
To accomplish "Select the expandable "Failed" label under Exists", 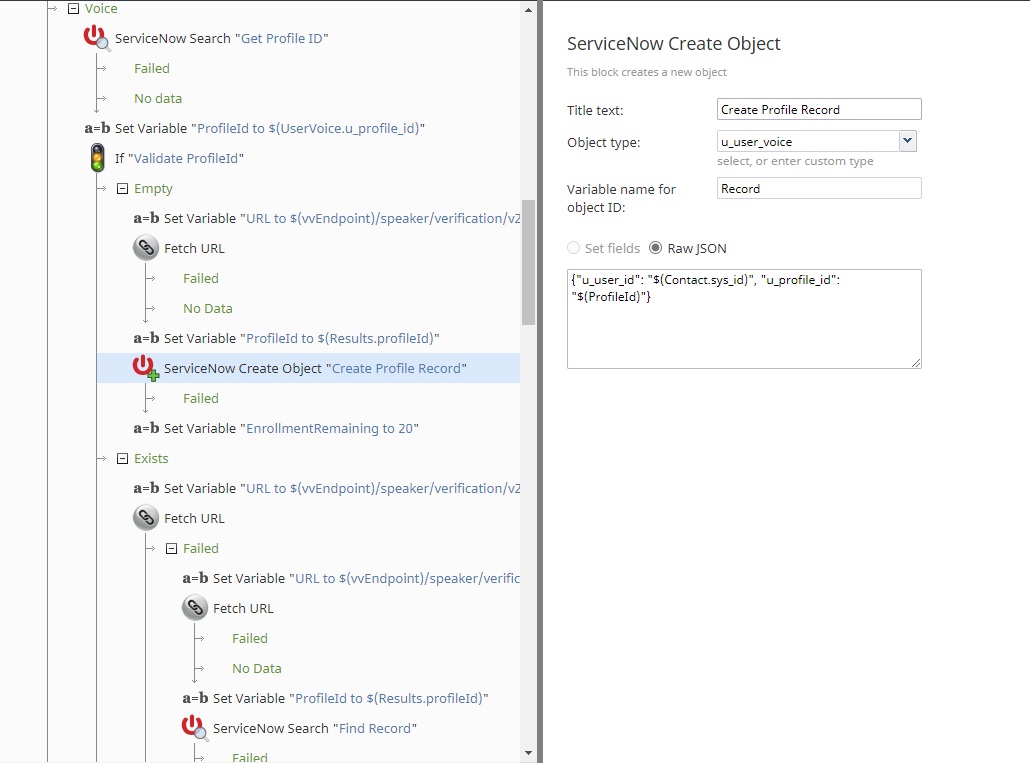I will coord(201,548).
